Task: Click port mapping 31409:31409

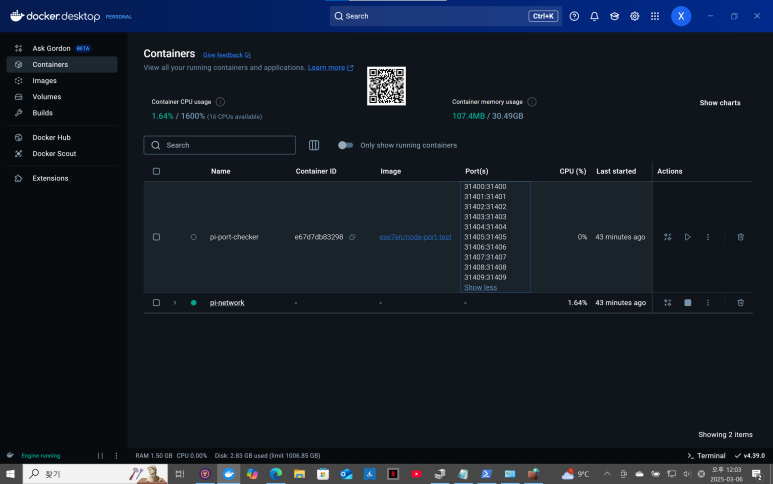Action: 485,277
